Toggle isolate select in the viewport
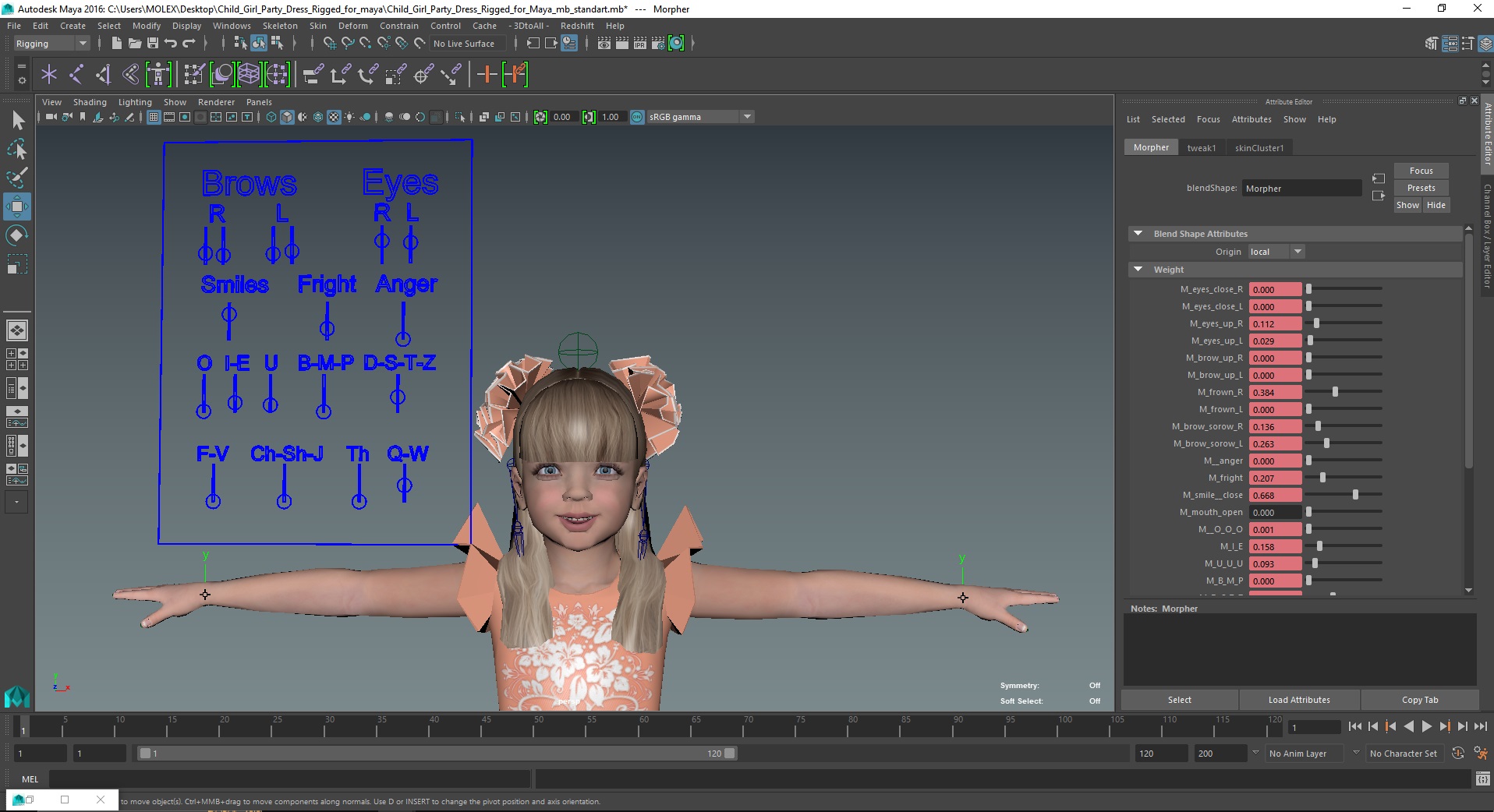The image size is (1494, 812). pos(460,117)
